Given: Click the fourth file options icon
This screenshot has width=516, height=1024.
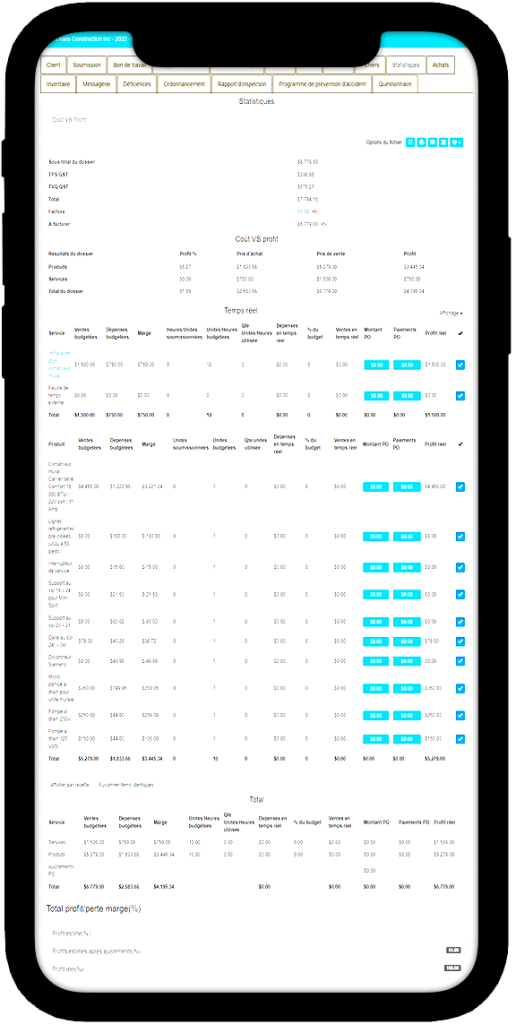Looking at the screenshot, I should (443, 142).
